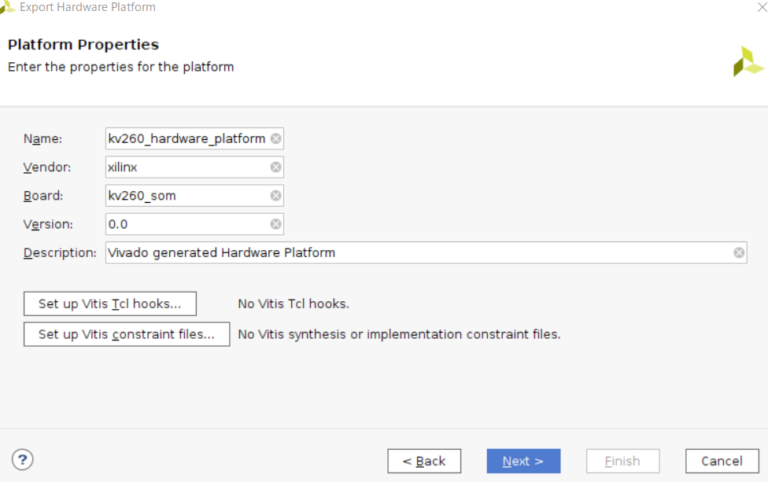This screenshot has width=768, height=482.
Task: Click into the Vendor field showing xilinx
Action: (x=185, y=167)
